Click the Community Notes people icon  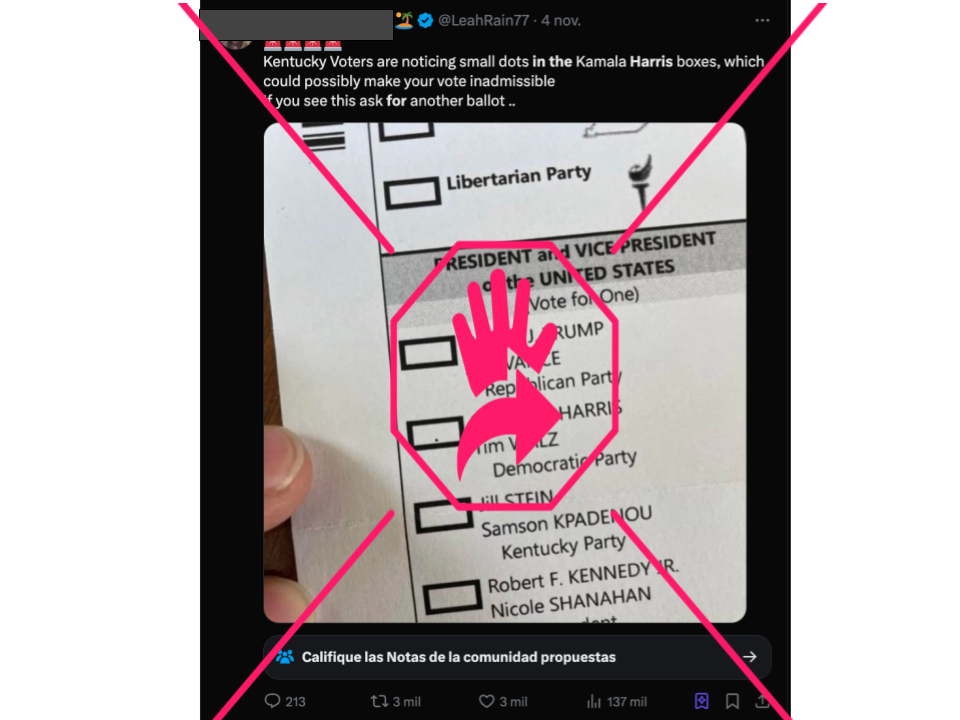point(285,657)
